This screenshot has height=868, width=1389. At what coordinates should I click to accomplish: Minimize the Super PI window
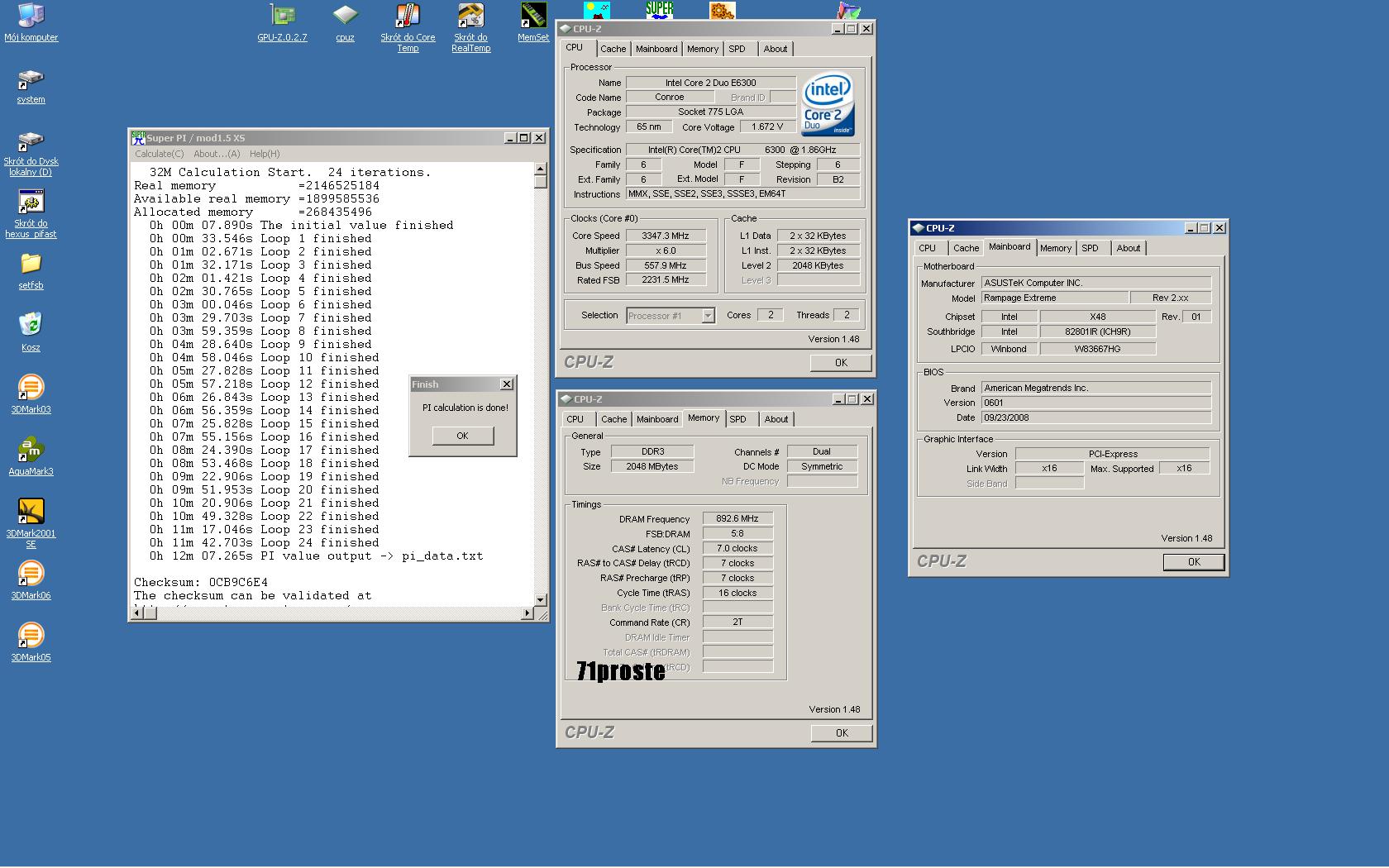click(x=510, y=138)
